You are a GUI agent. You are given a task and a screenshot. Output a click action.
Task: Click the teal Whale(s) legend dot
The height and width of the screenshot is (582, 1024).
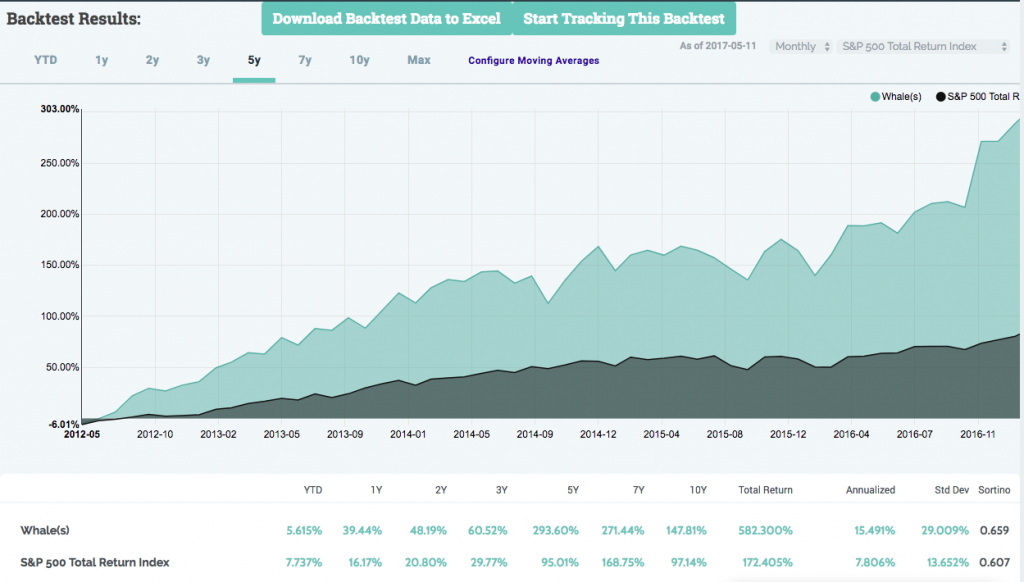(875, 97)
